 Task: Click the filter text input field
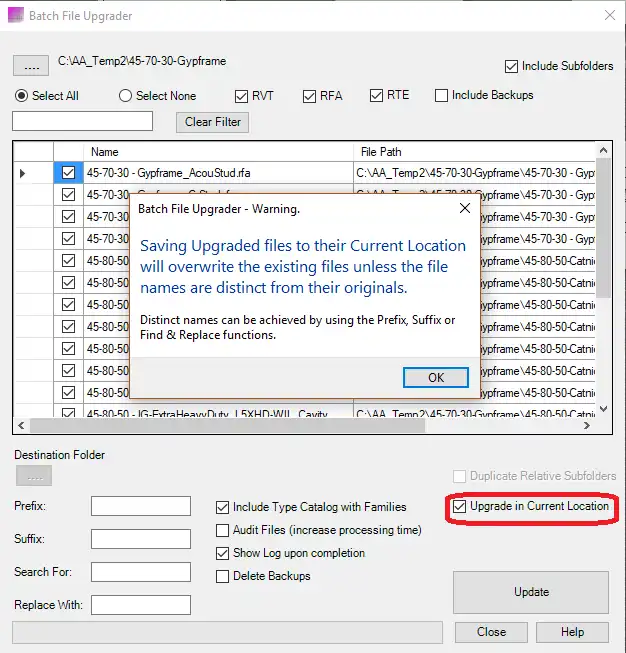[x=82, y=121]
